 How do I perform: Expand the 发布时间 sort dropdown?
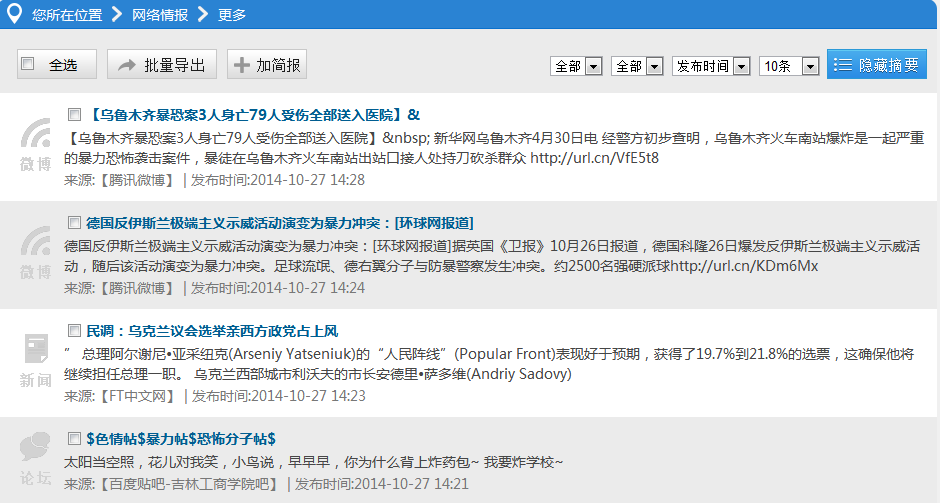711,66
